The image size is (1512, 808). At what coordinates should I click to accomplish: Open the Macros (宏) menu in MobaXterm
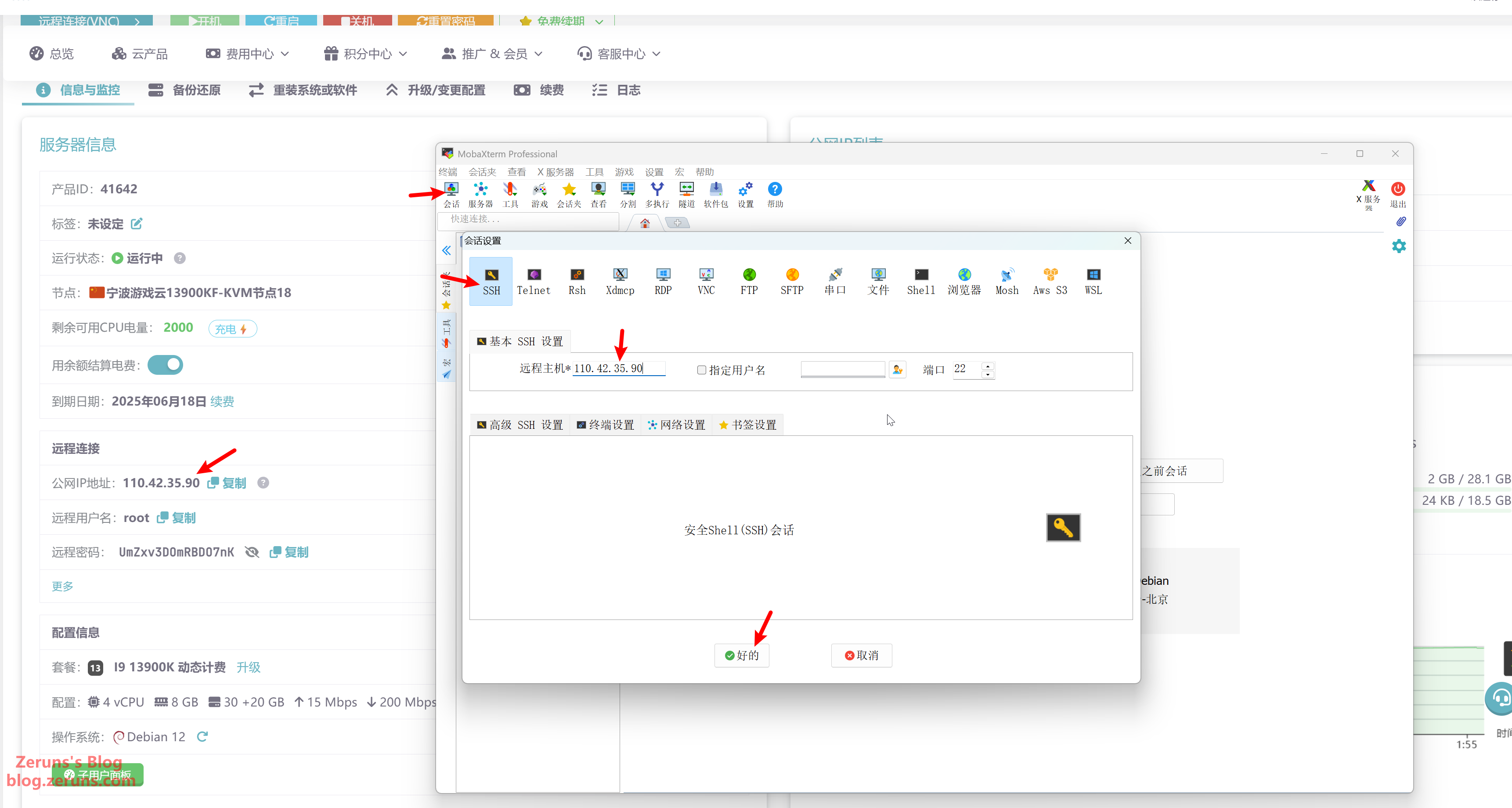pos(680,172)
